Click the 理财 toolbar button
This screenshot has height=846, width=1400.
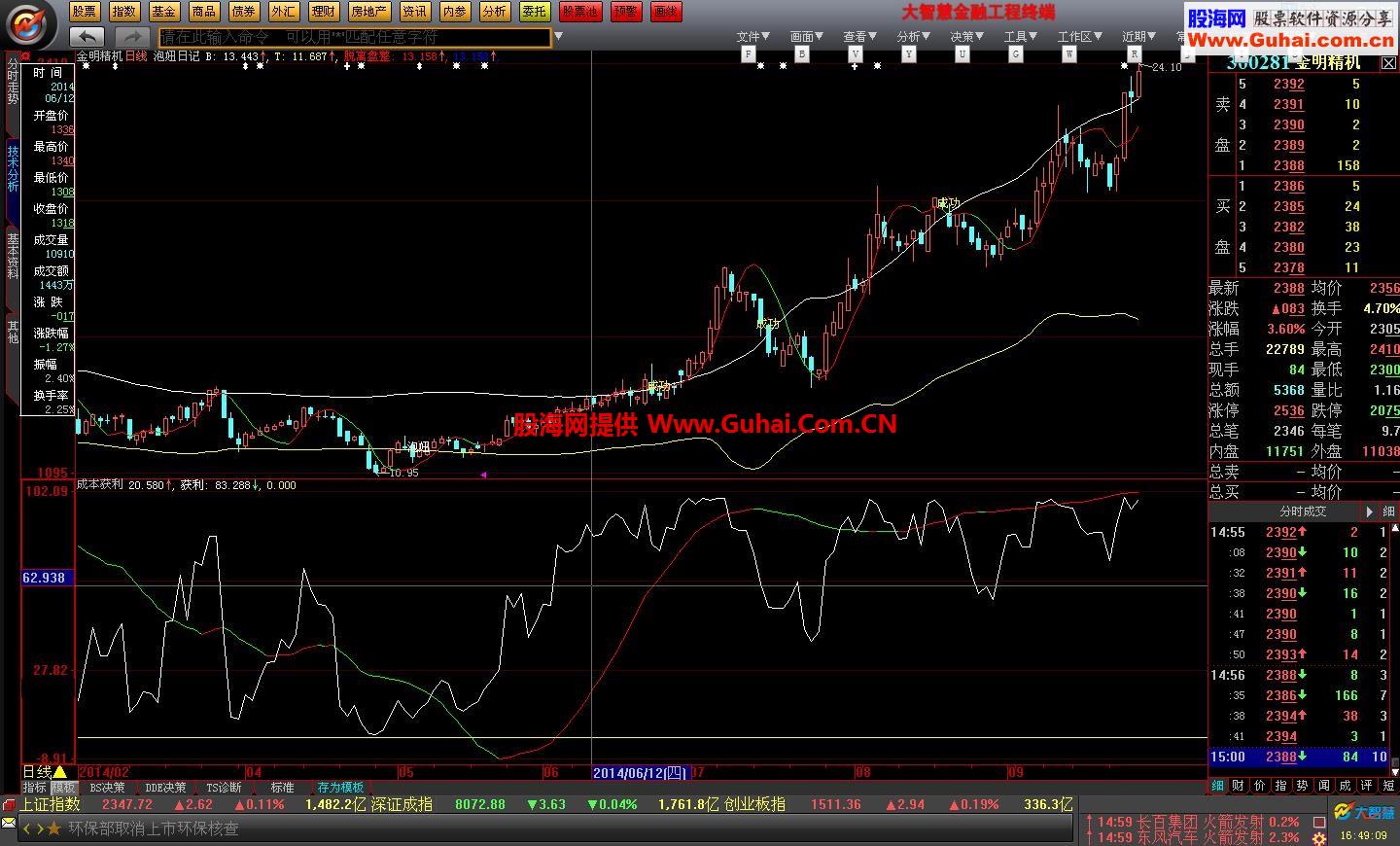point(323,12)
